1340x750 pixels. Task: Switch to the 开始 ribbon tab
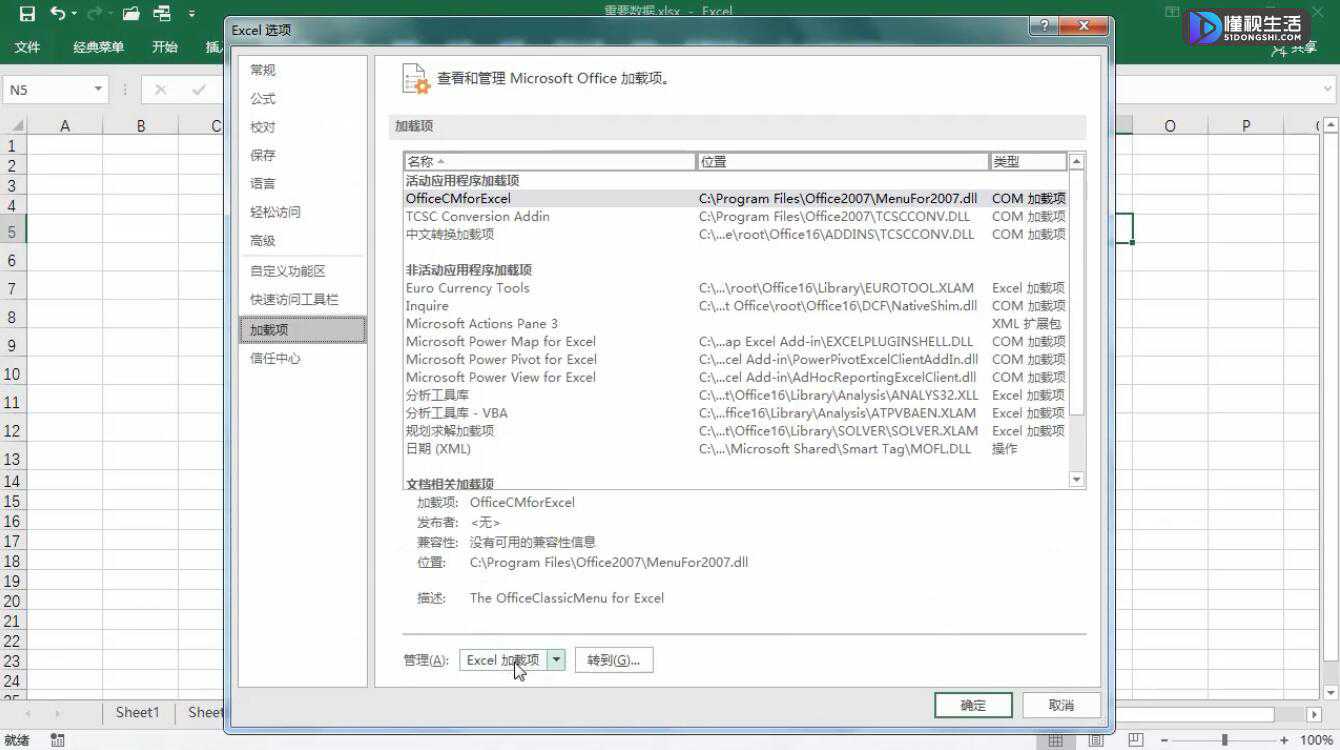pyautogui.click(x=165, y=47)
